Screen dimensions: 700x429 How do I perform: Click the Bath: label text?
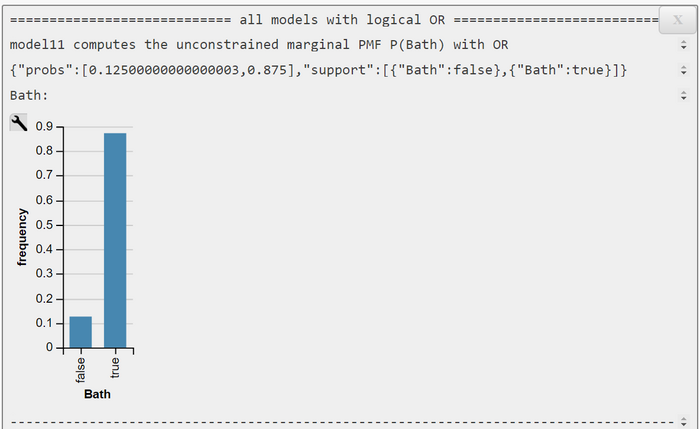coord(29,95)
